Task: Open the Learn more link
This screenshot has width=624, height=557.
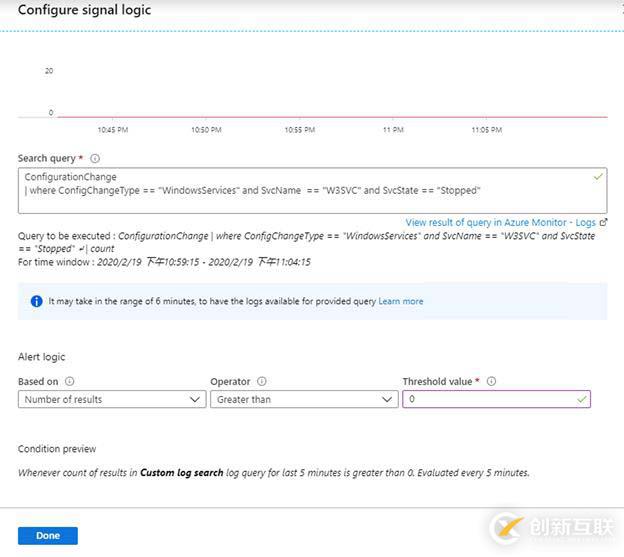Action: [401, 301]
